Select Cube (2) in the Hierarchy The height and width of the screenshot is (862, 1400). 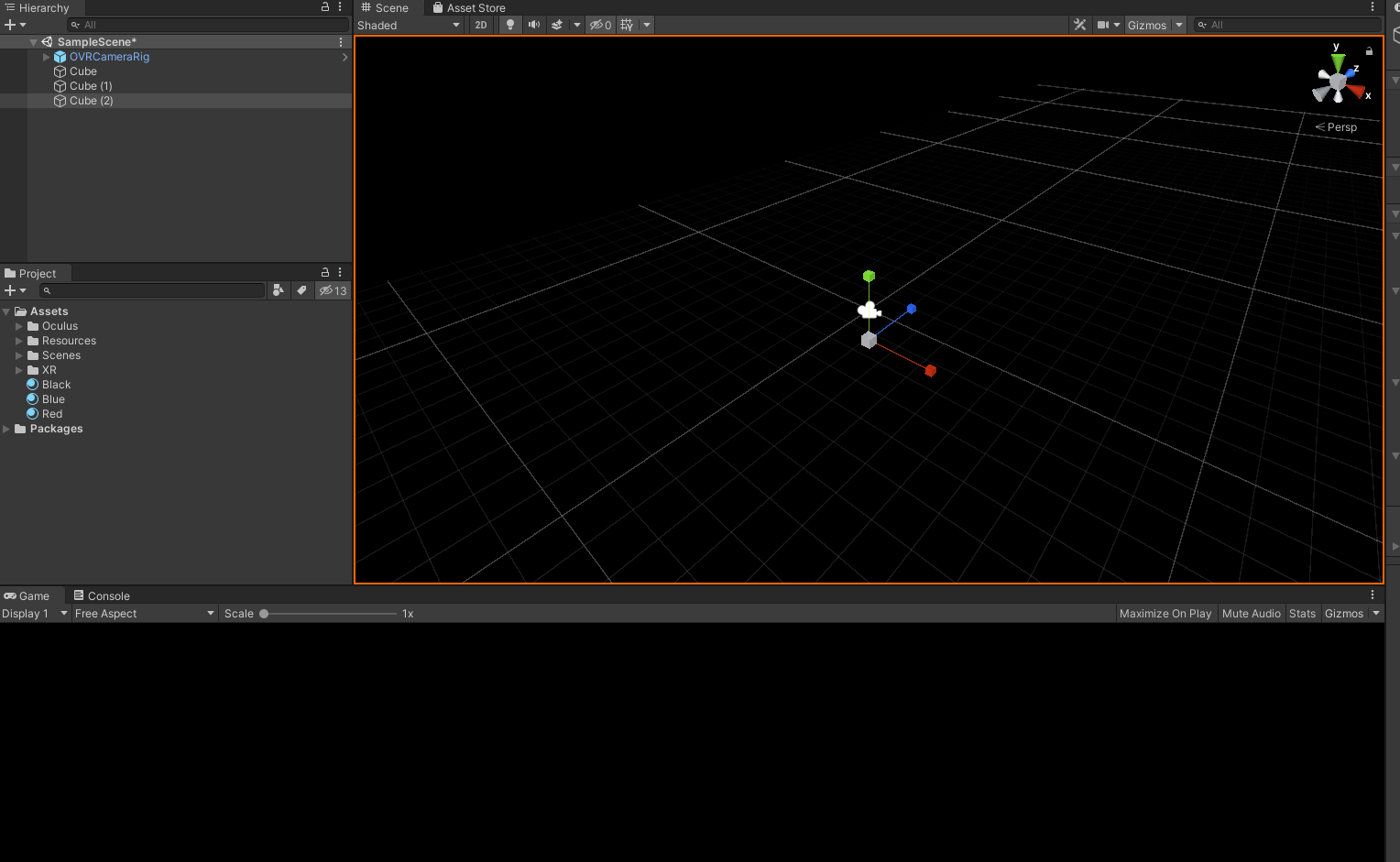tap(91, 101)
